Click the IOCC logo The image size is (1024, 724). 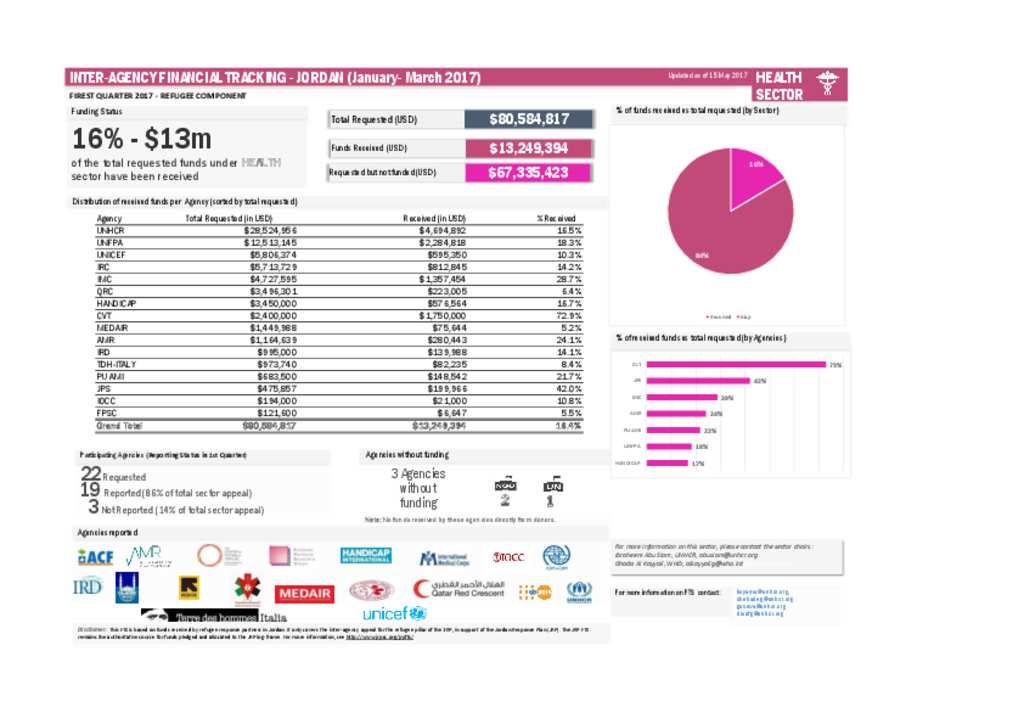tap(508, 557)
